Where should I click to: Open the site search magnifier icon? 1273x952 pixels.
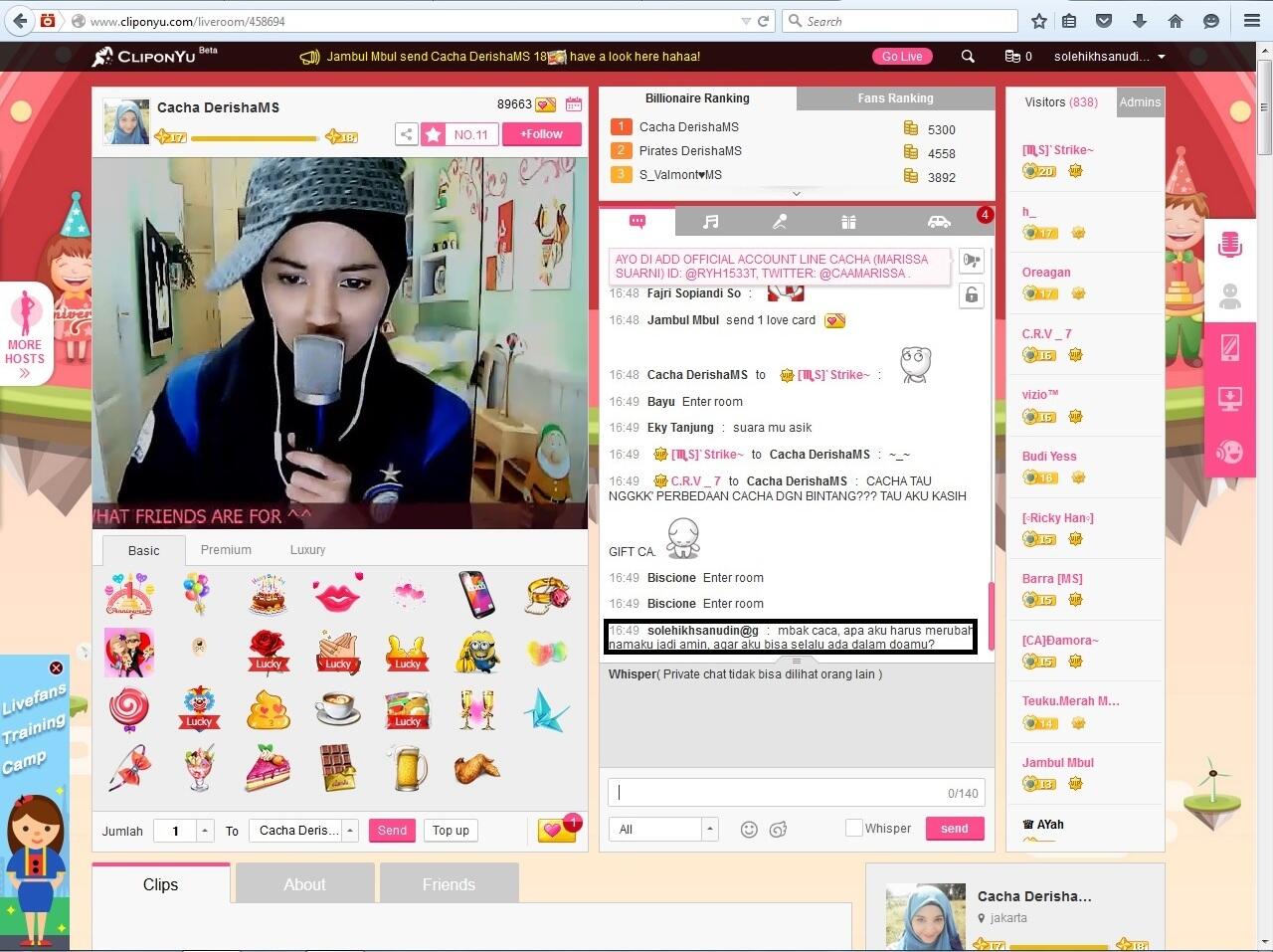point(968,57)
